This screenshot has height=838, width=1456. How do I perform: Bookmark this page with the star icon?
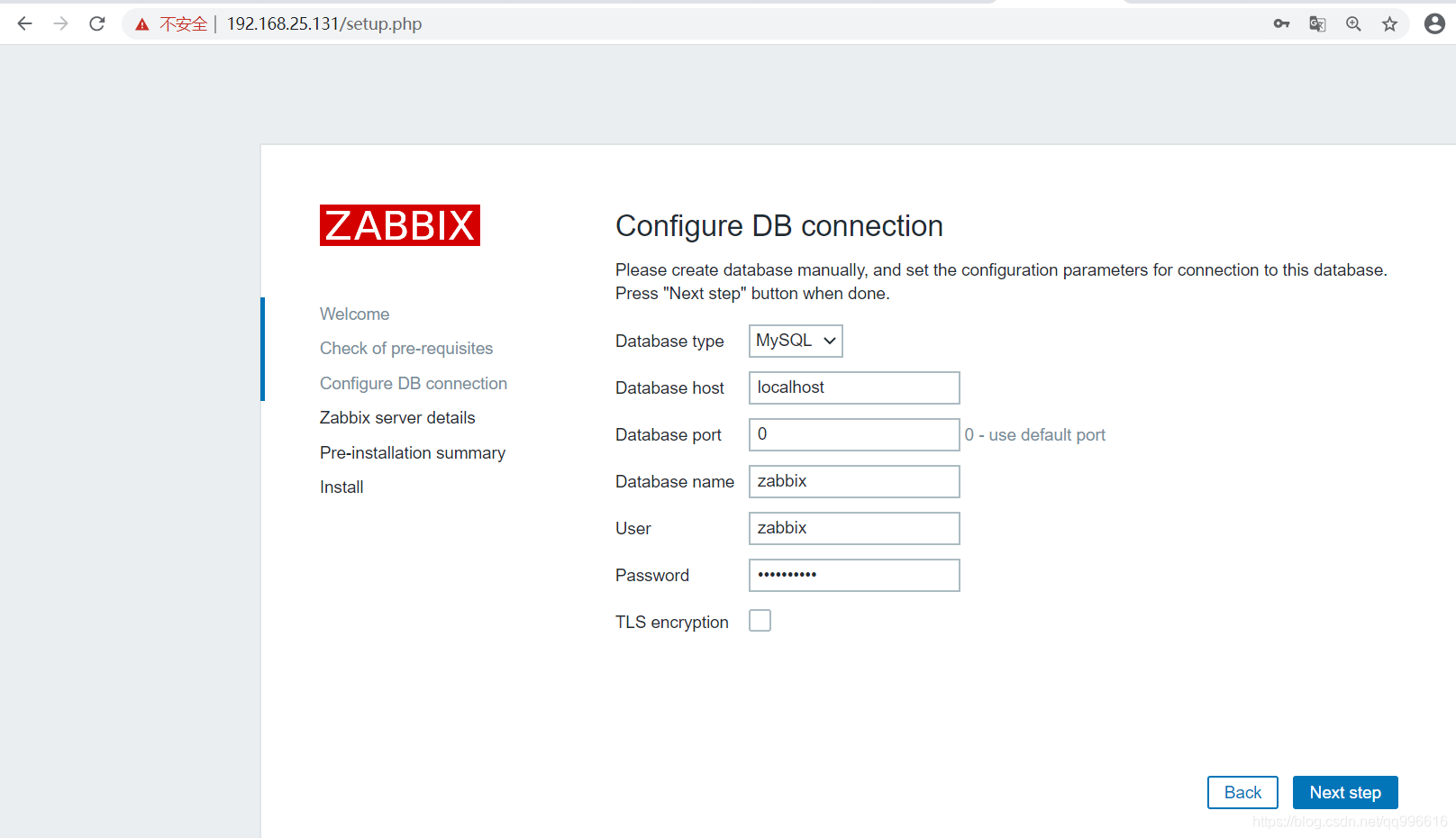pos(1389,23)
